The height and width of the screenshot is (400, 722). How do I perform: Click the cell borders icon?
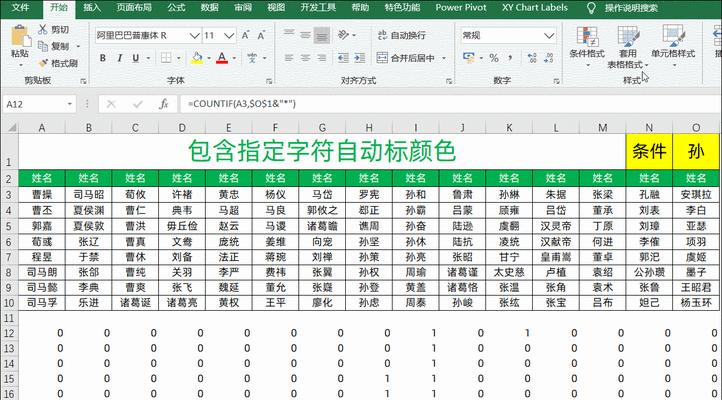point(166,58)
